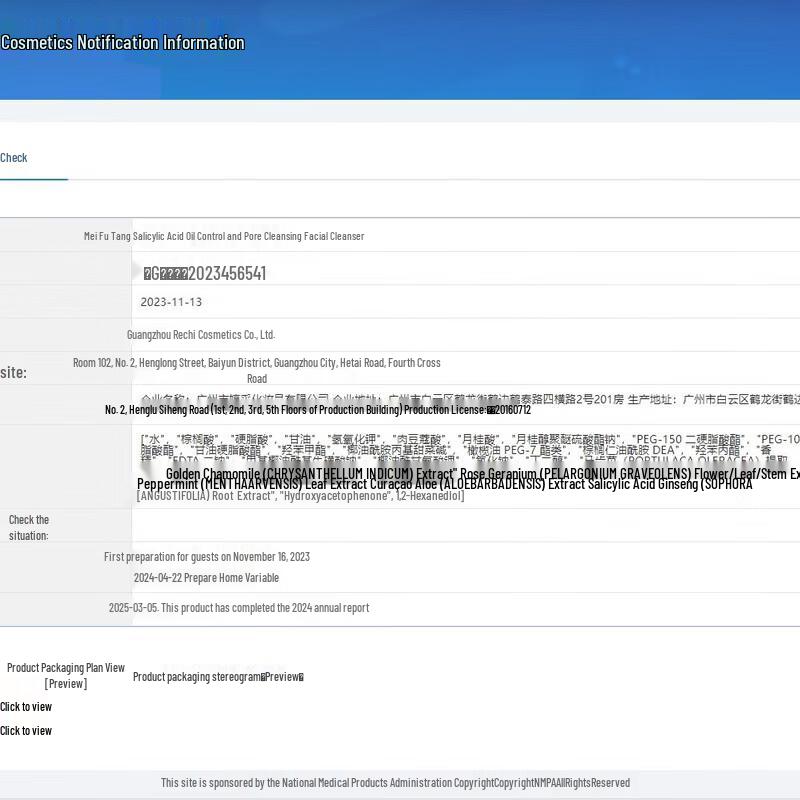Viewport: 800px width, 800px height.
Task: Open the Check tab
Action: pyautogui.click(x=14, y=158)
